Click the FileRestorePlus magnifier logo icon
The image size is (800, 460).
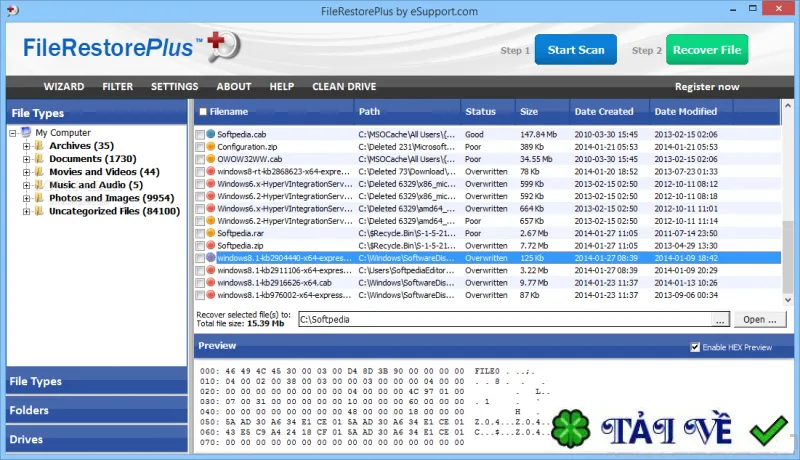pyautogui.click(x=223, y=46)
